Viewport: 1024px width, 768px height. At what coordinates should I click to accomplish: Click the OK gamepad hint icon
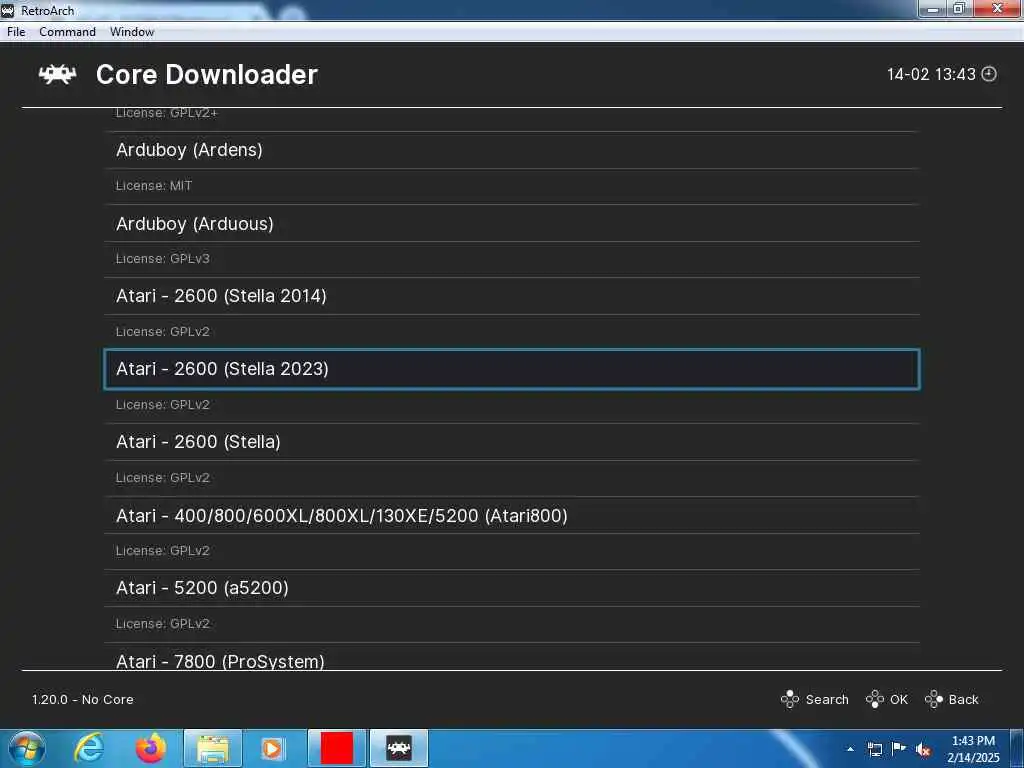[x=874, y=699]
